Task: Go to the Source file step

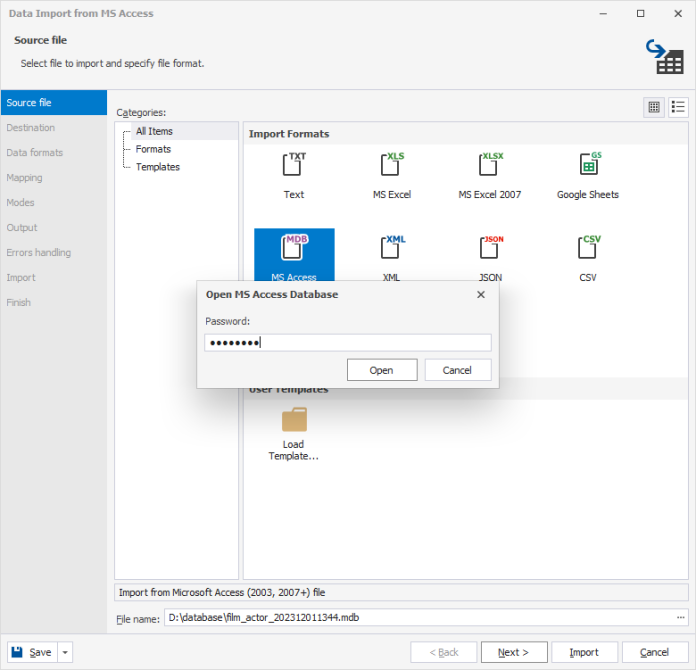Action: (53, 103)
